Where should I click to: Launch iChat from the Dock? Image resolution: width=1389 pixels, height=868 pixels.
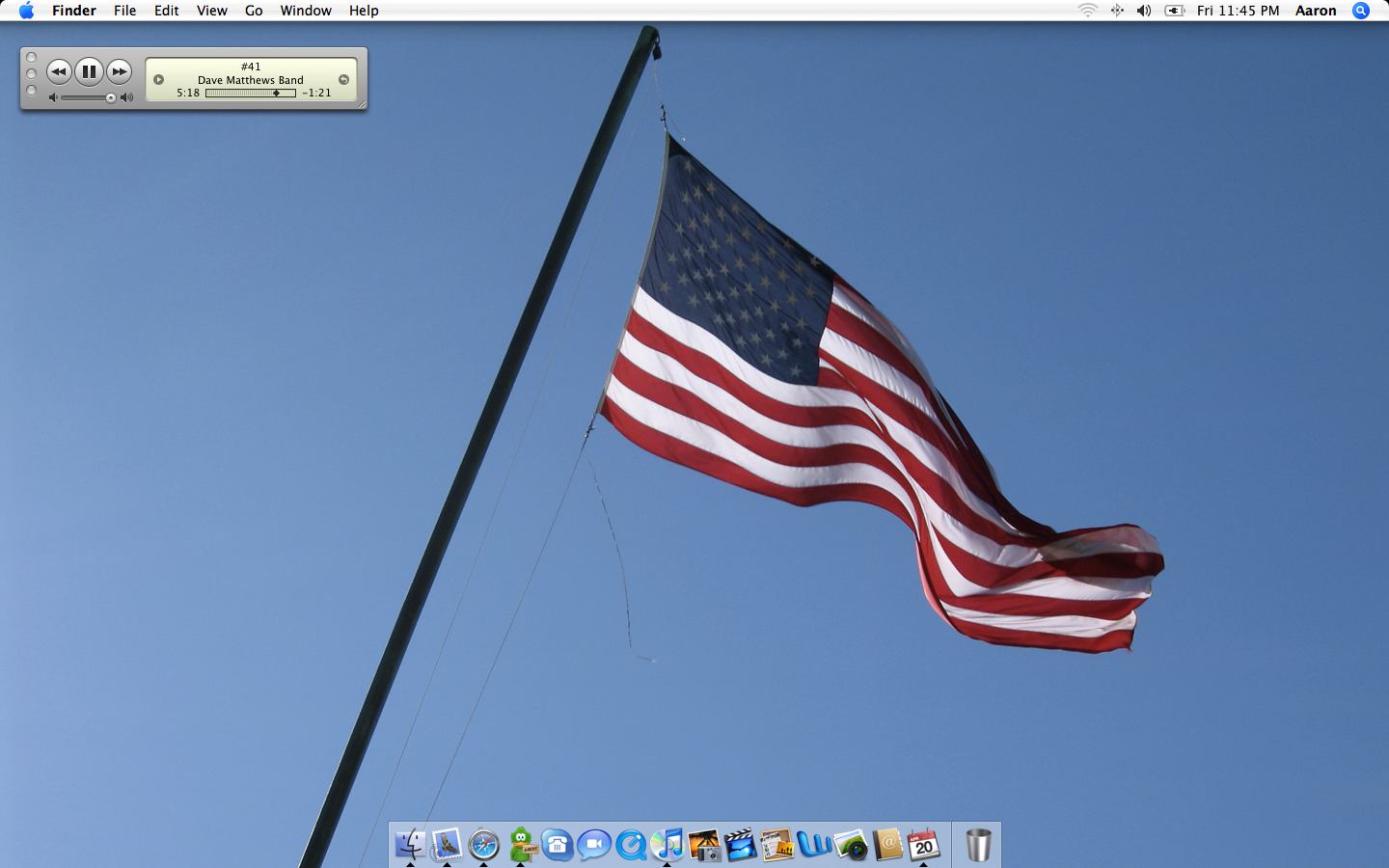click(594, 845)
